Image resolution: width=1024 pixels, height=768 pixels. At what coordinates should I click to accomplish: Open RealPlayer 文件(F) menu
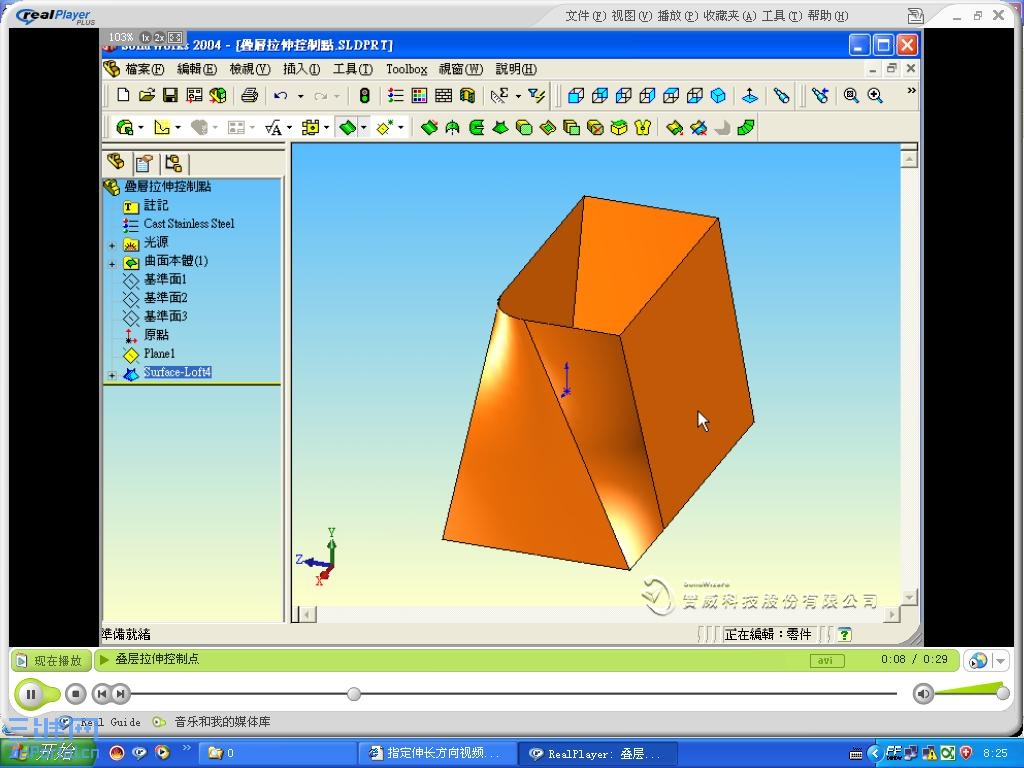tap(586, 16)
